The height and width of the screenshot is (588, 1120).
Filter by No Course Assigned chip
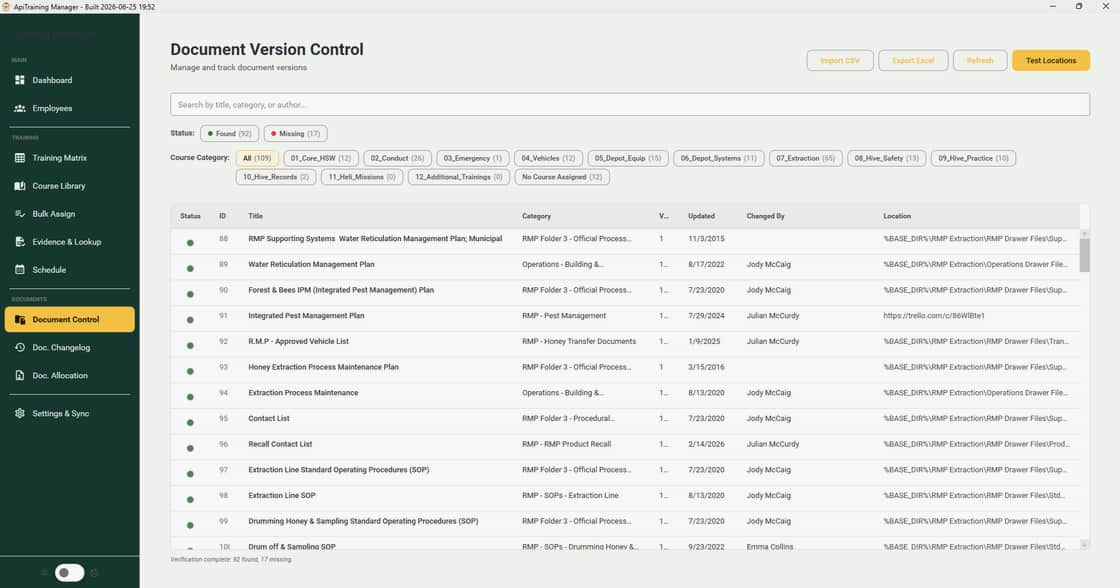(x=562, y=177)
